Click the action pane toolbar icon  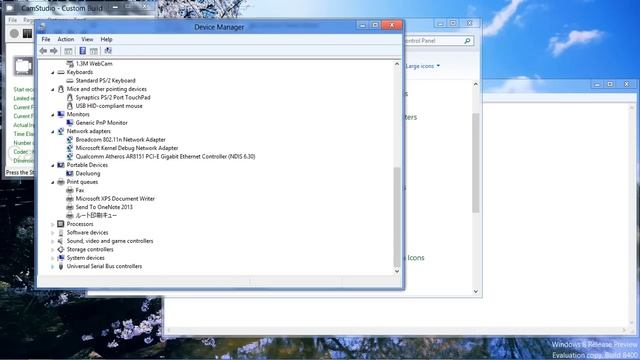click(93, 51)
